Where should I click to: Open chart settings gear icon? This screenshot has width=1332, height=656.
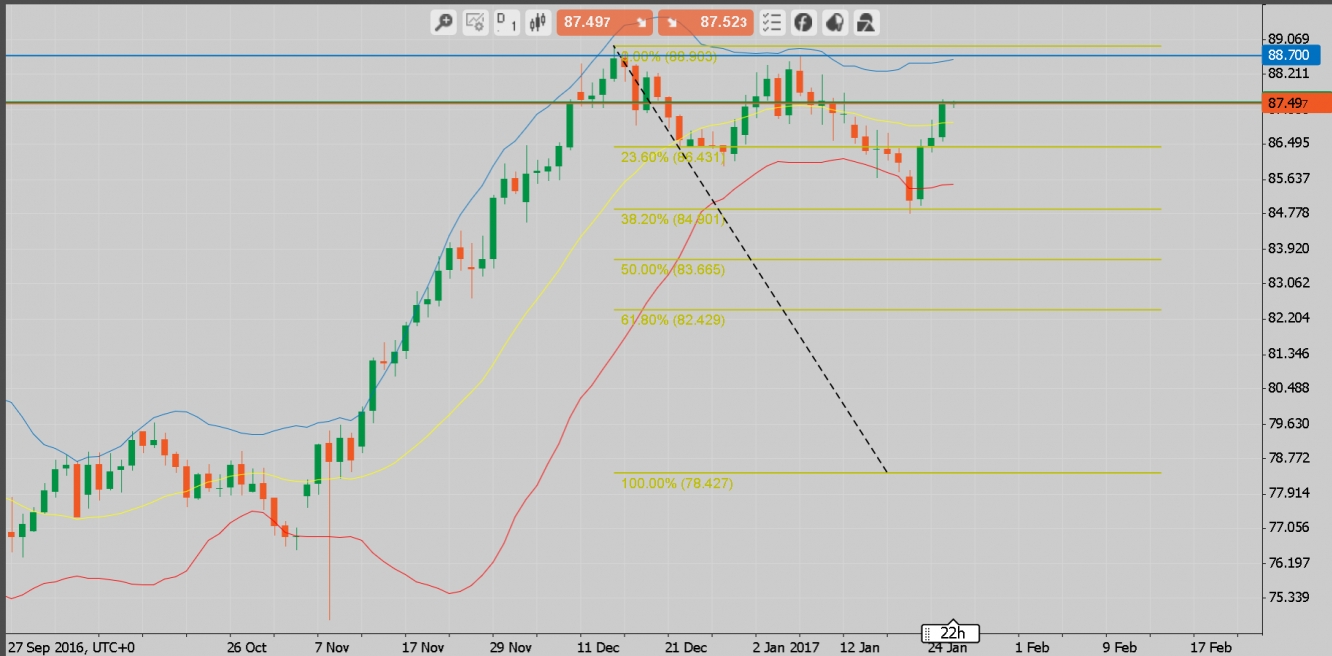click(x=476, y=22)
